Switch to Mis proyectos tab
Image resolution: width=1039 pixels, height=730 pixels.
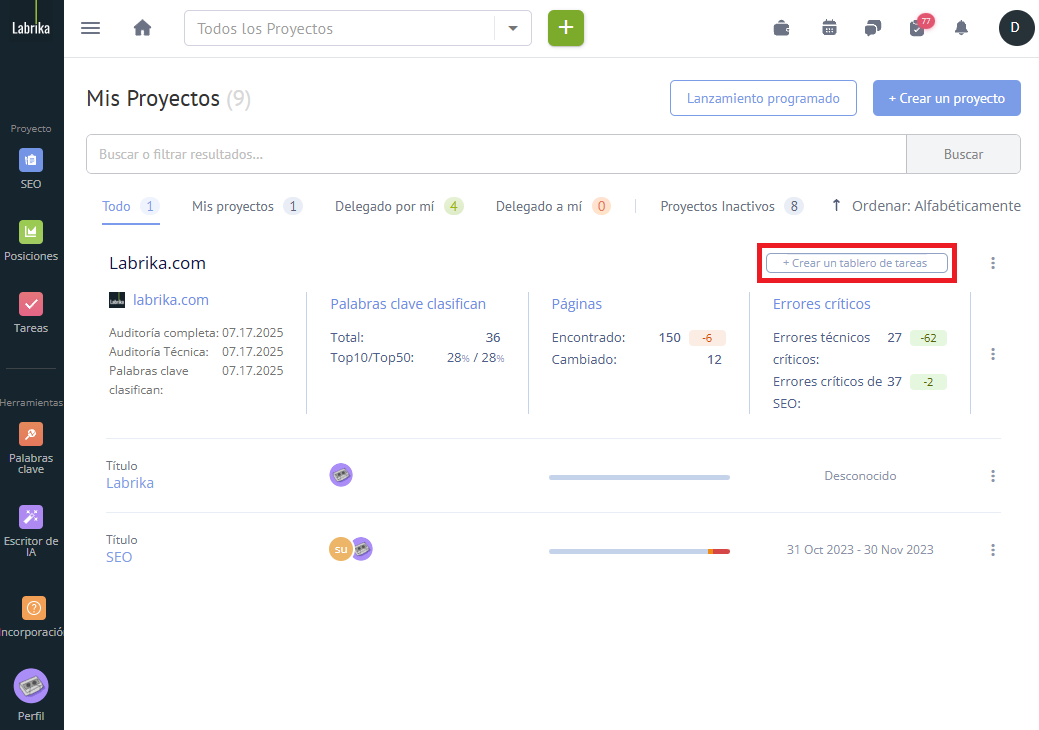[247, 206]
